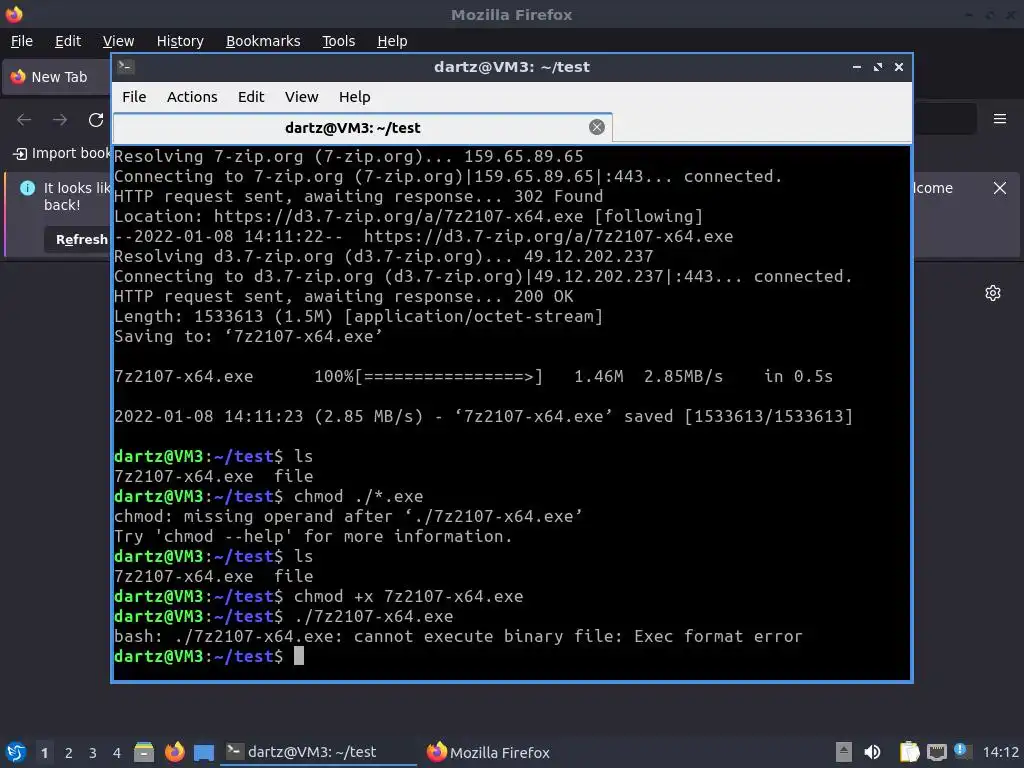This screenshot has width=1024, height=768.
Task: Launch Firefox from the panel quick launcher
Action: (174, 752)
